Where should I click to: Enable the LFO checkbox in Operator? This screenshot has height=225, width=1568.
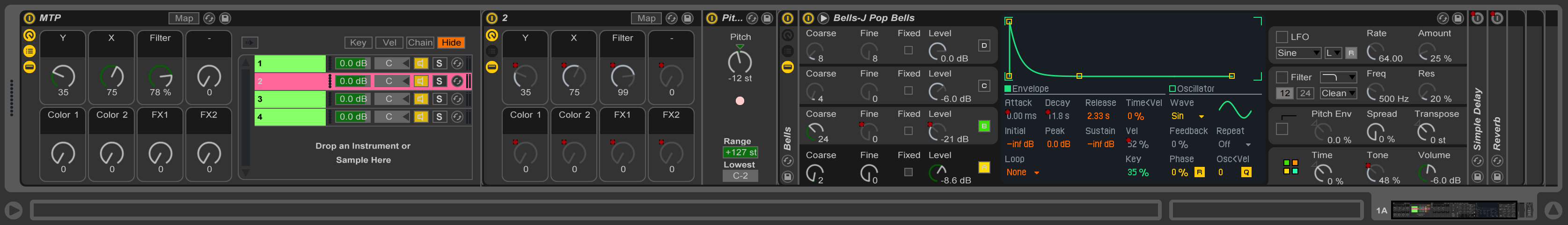click(x=1281, y=37)
